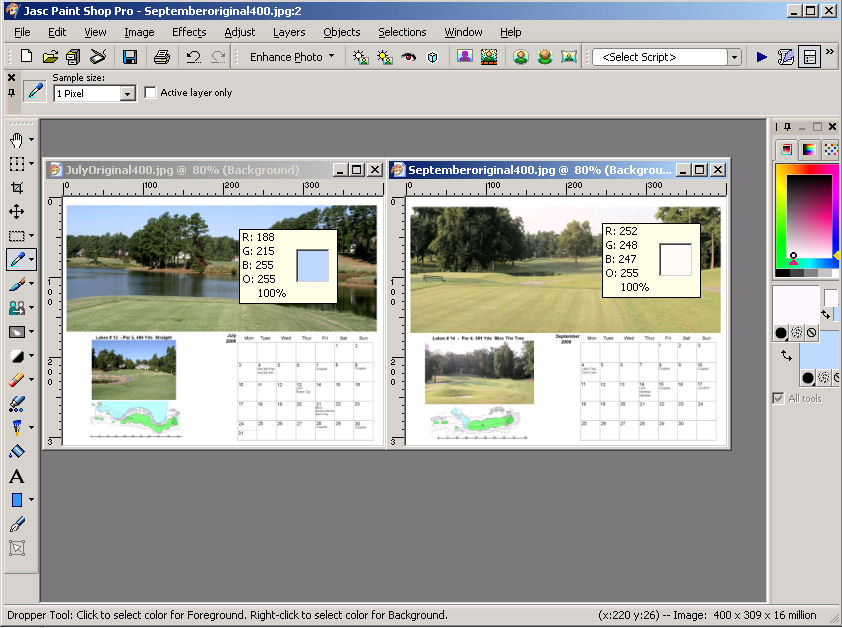Open the Effects menu
Image resolution: width=842 pixels, height=628 pixels.
point(189,32)
